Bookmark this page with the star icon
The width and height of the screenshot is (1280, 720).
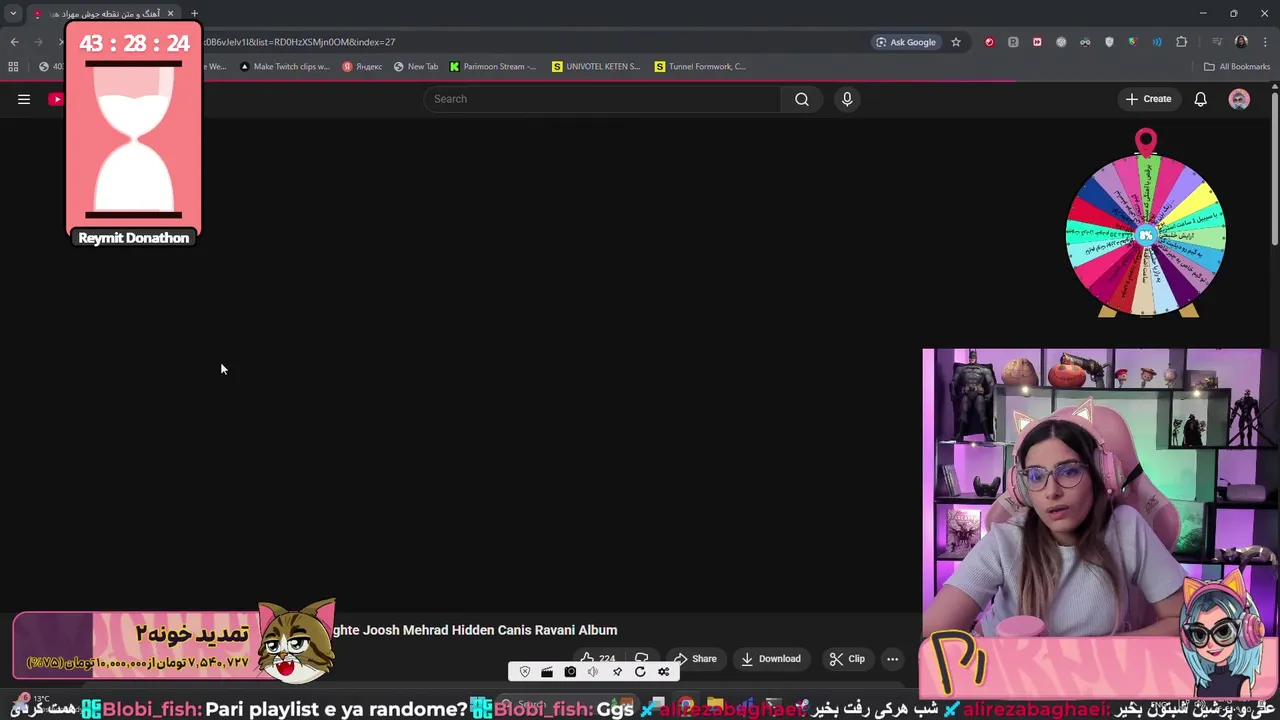(x=956, y=42)
